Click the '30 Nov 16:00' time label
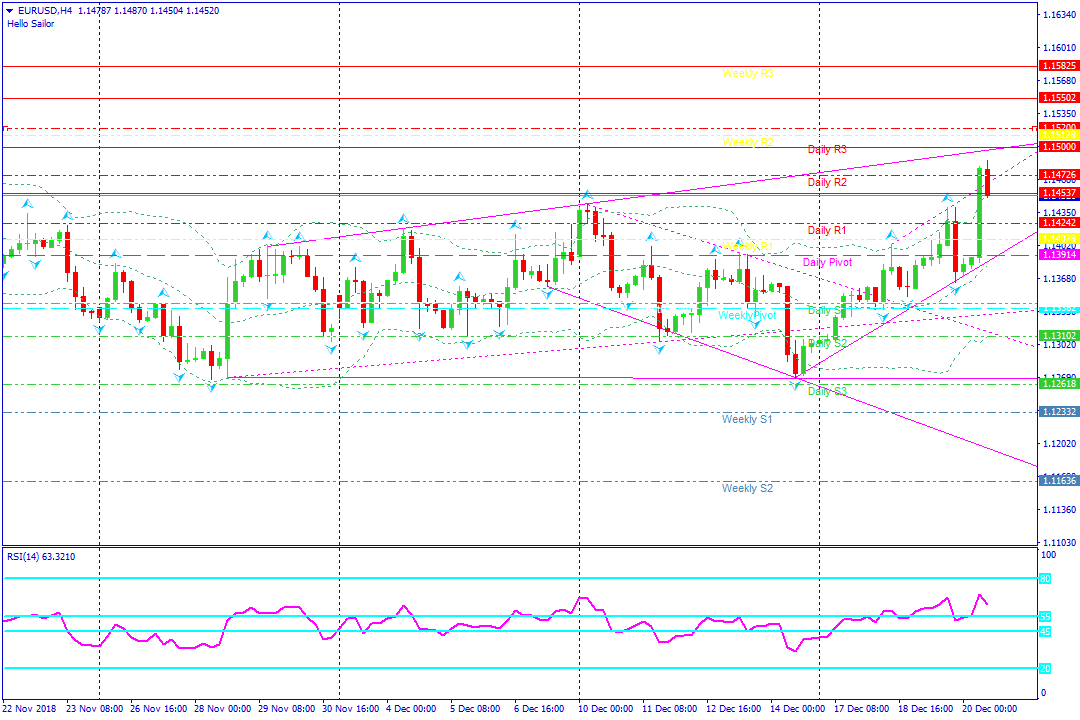Screen dimensions: 1080x720 [351, 708]
